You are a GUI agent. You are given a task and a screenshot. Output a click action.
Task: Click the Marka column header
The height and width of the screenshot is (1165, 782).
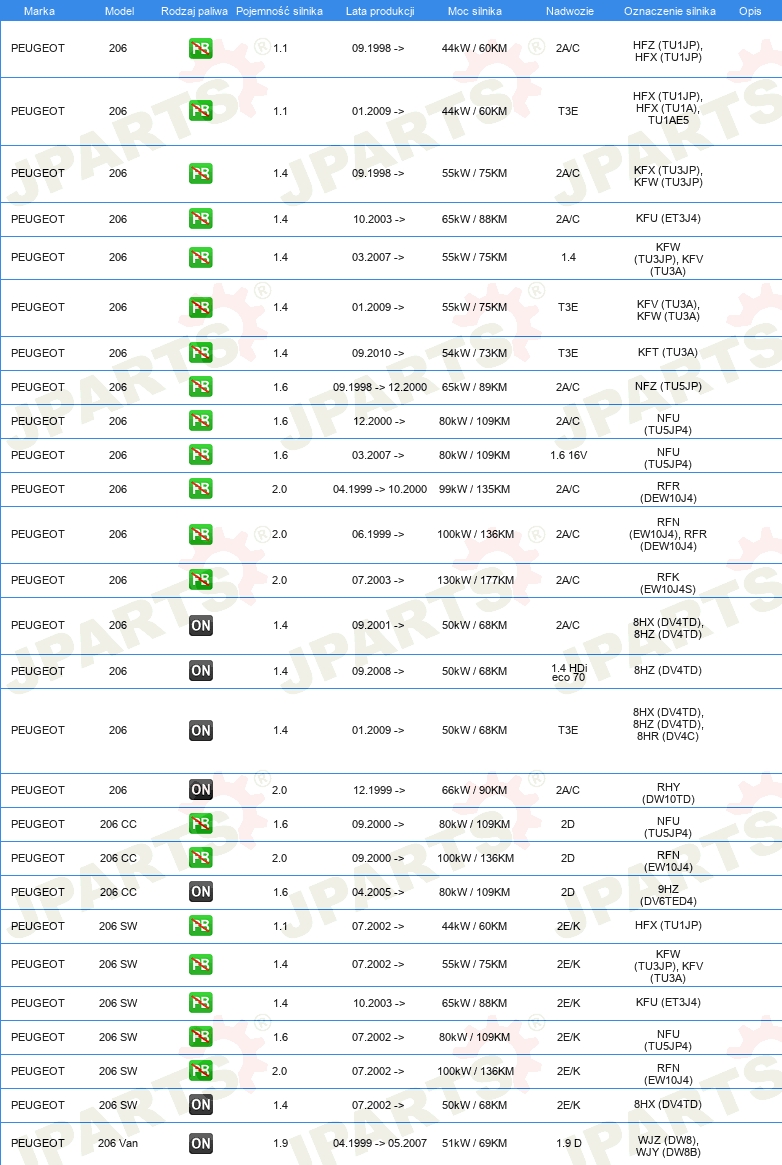click(39, 11)
